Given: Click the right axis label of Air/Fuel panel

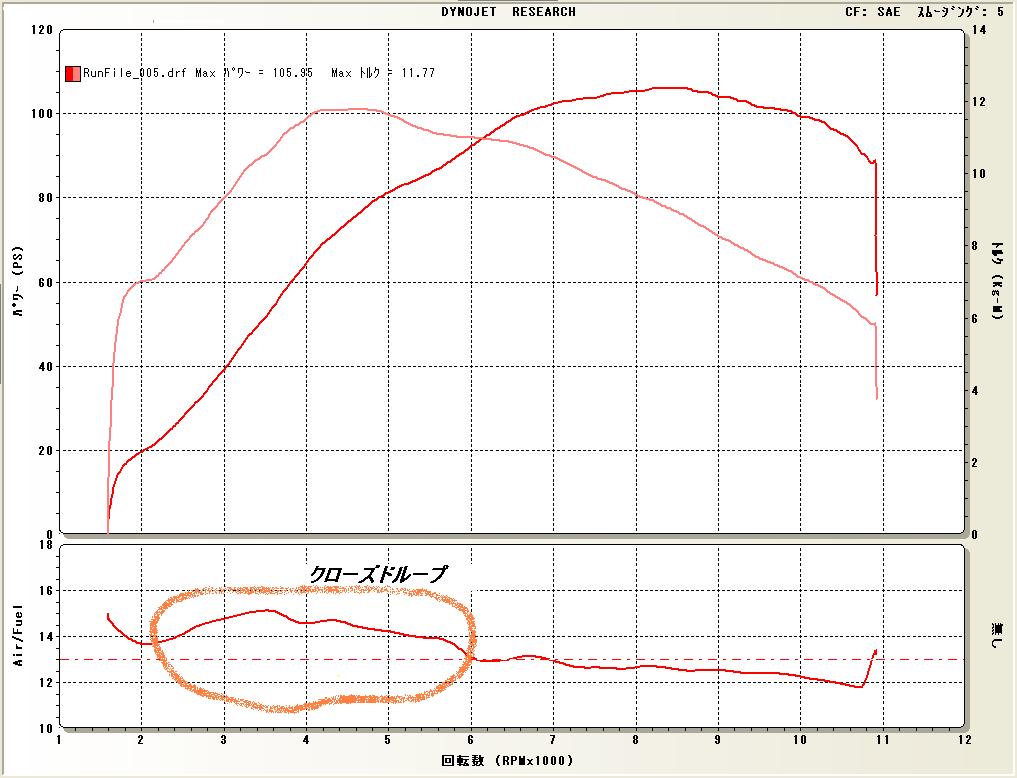Looking at the screenshot, I should coord(998,635).
